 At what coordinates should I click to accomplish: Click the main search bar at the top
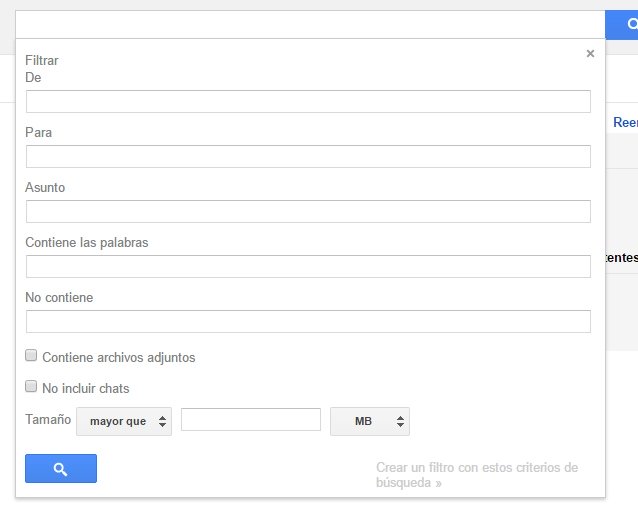(x=310, y=25)
